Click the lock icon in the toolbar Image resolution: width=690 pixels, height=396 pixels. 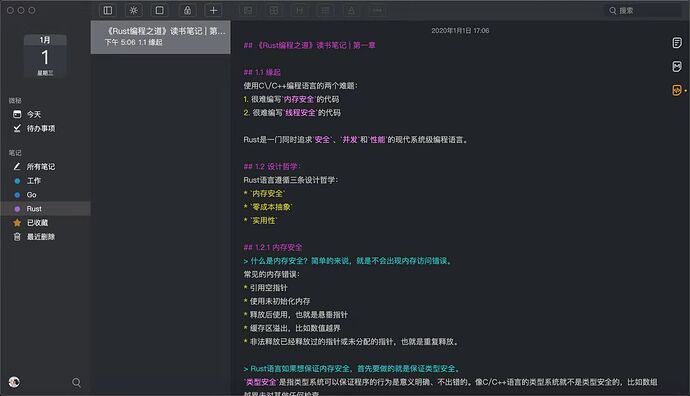187,10
